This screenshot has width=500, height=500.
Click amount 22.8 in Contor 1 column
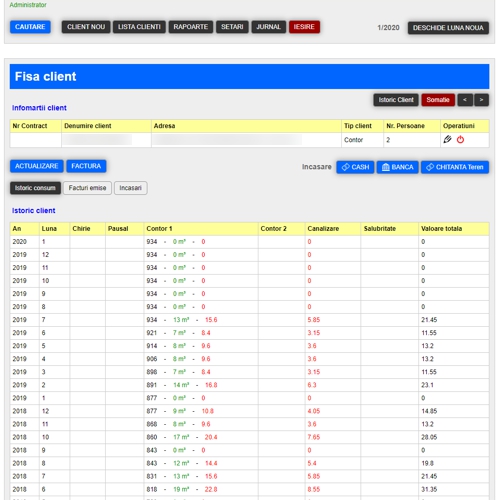[211, 489]
